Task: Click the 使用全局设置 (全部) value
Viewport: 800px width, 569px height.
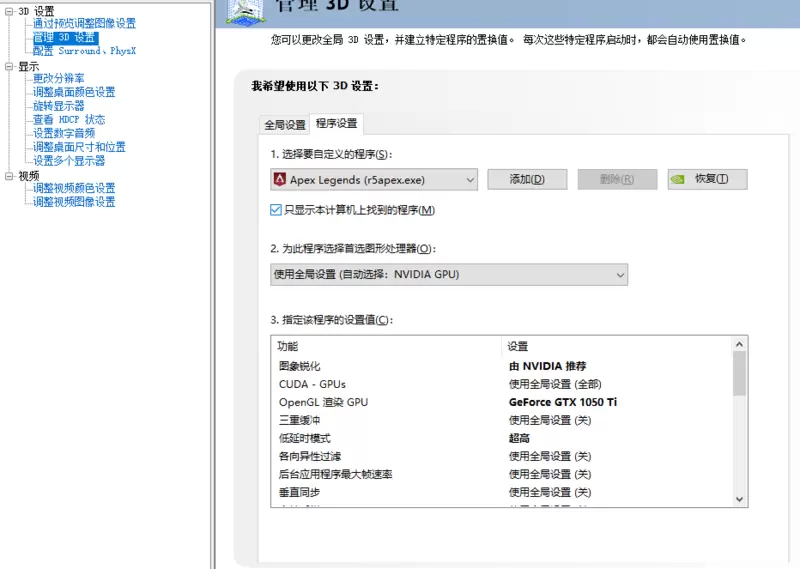Action: pos(555,384)
